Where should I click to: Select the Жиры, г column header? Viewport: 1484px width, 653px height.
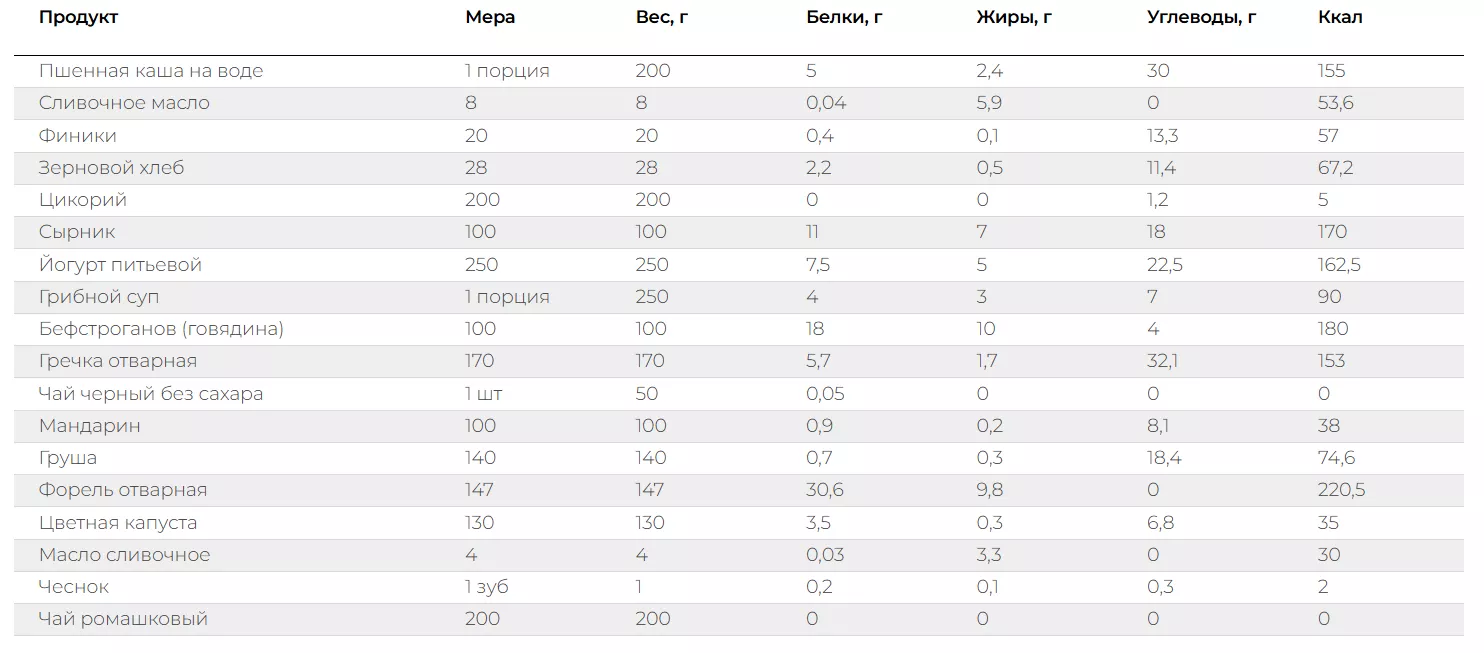point(1014,17)
